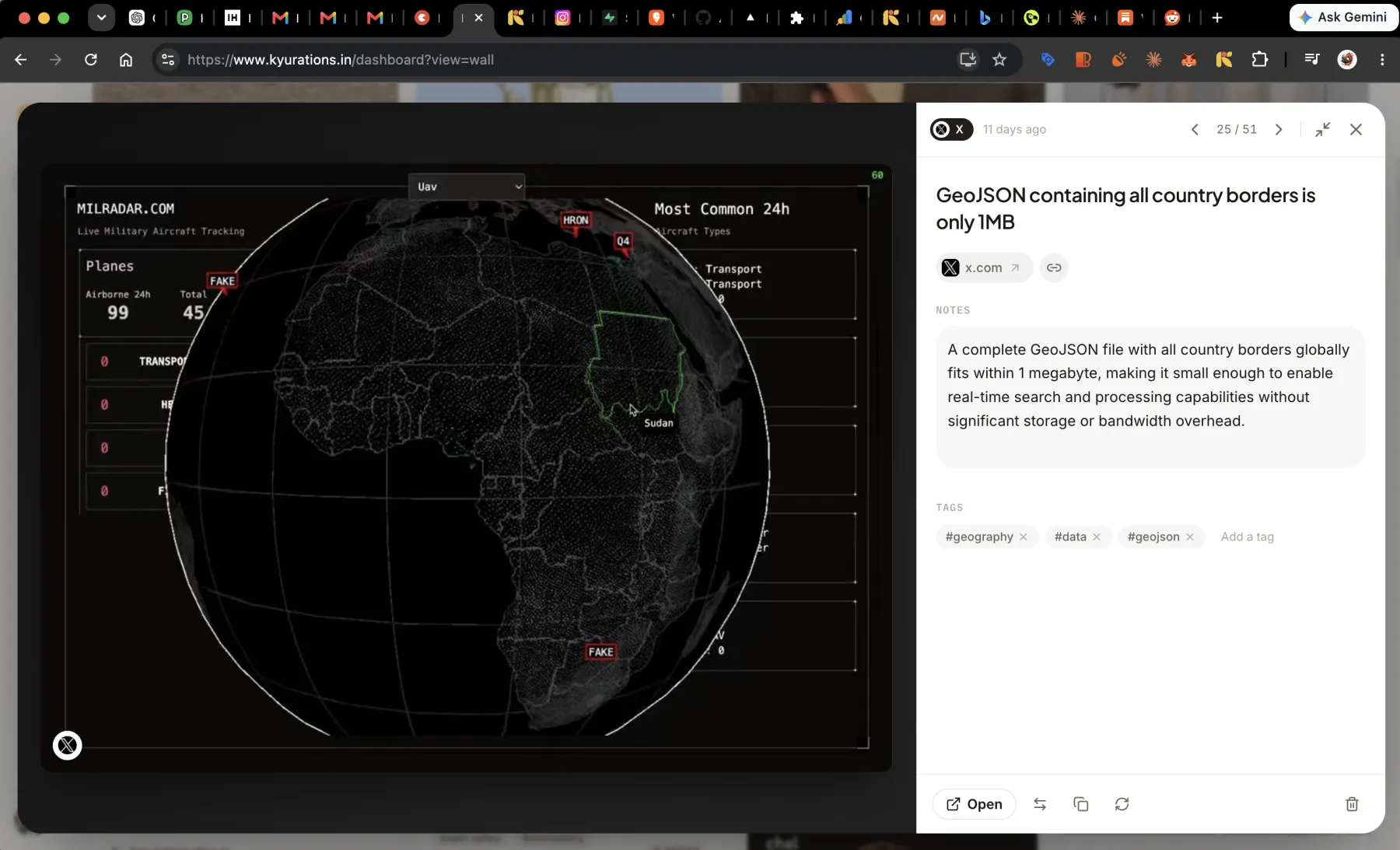Click the Sudan label on globe
1400x850 pixels.
click(659, 423)
